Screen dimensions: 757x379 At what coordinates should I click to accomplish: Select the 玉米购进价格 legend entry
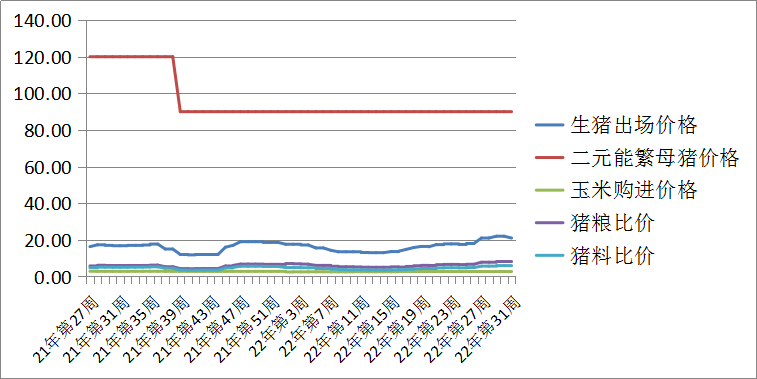(616, 190)
